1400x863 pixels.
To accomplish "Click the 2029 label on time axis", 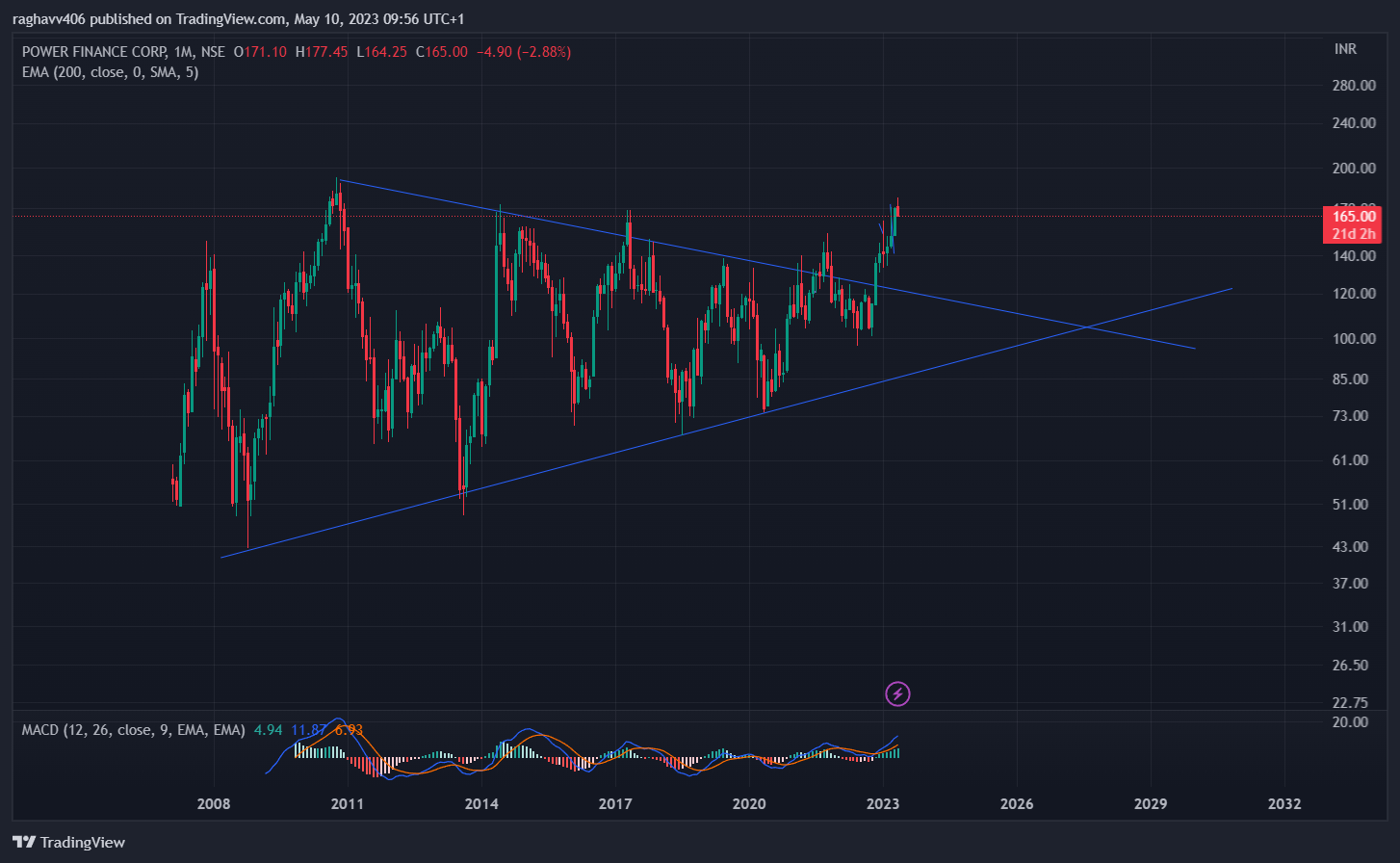I will coord(1151,803).
